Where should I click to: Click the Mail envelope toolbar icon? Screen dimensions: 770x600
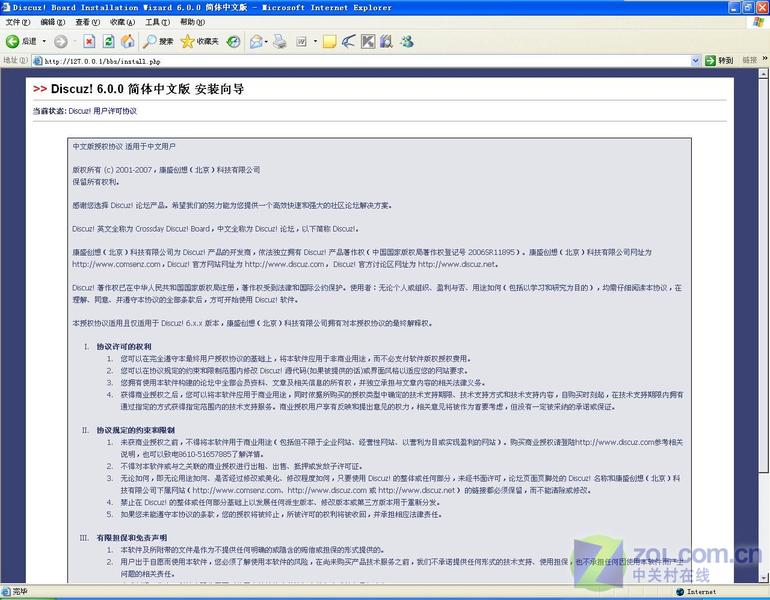tap(256, 41)
